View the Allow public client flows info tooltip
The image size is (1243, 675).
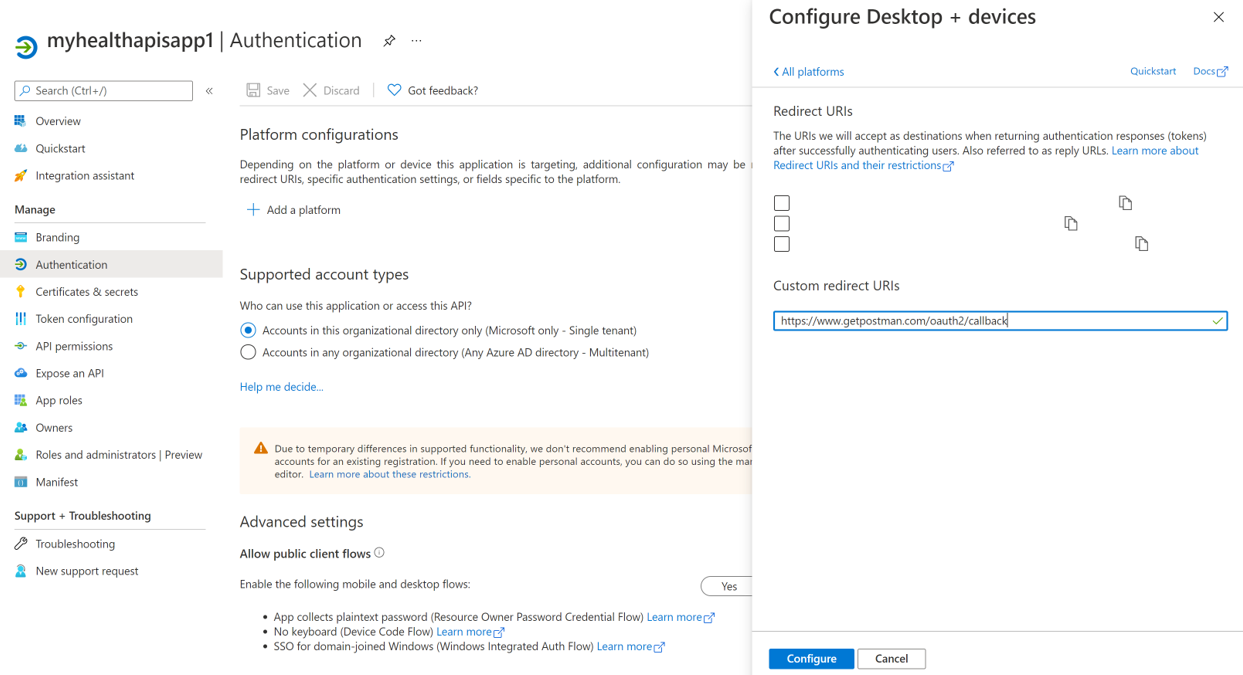[382, 552]
